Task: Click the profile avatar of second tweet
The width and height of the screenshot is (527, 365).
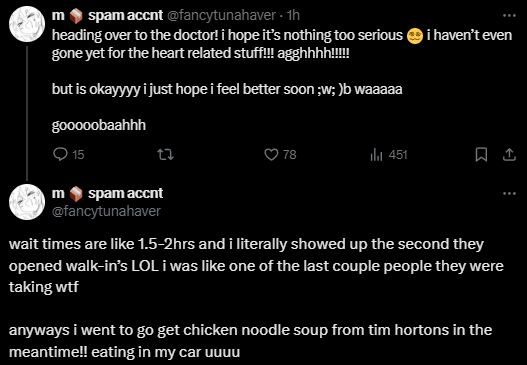Action: (x=27, y=202)
